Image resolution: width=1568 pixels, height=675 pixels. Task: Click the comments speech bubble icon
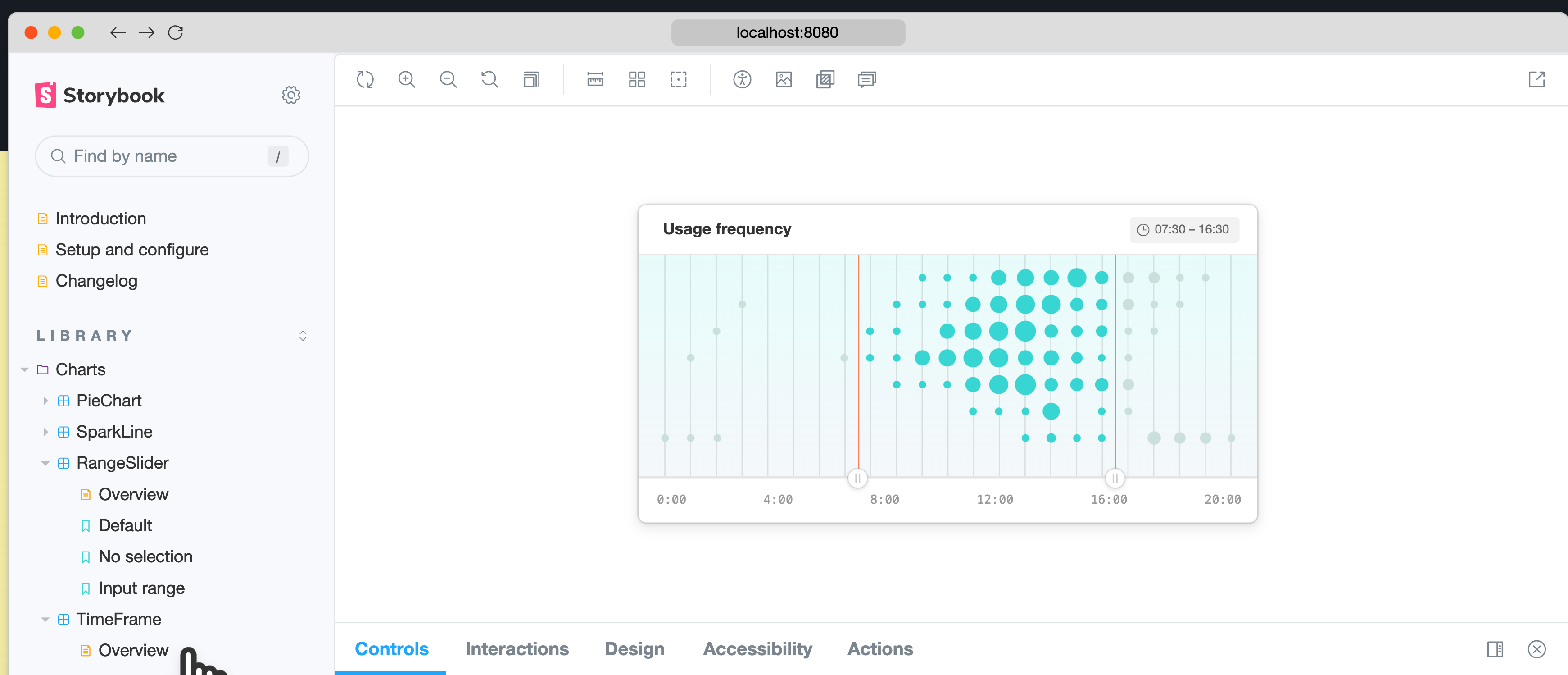click(867, 79)
